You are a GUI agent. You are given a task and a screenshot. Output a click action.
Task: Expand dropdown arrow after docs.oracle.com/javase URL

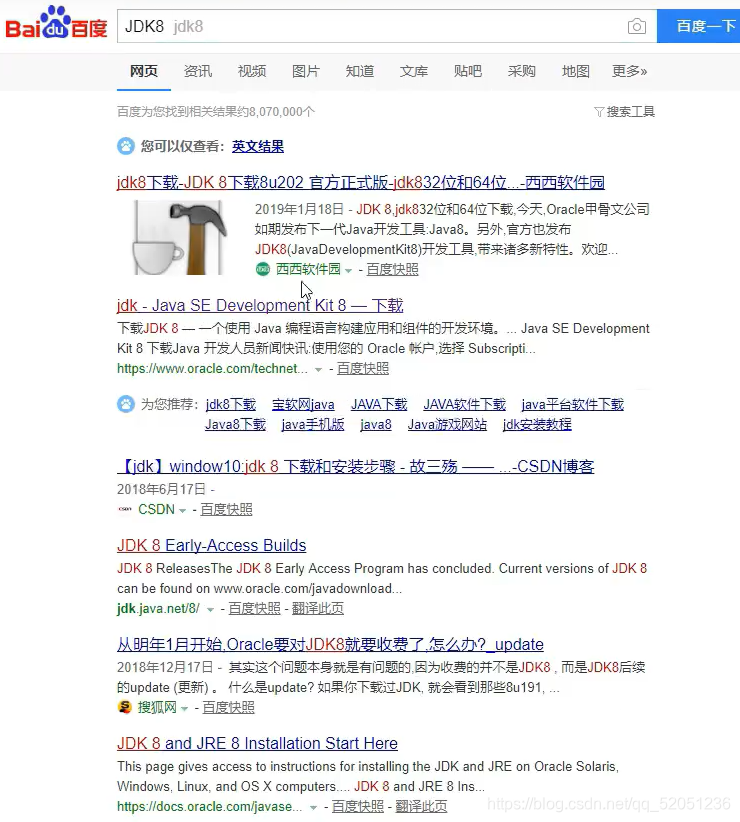click(x=313, y=808)
